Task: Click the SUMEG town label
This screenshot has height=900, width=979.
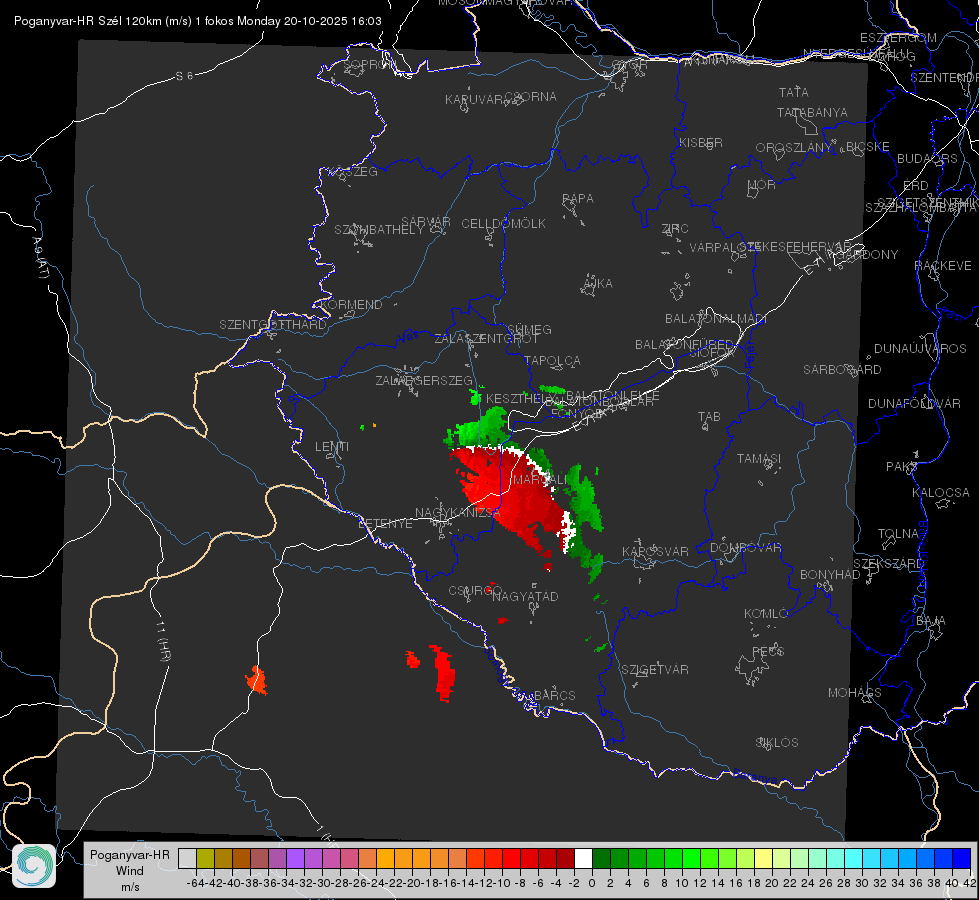Action: [x=529, y=329]
